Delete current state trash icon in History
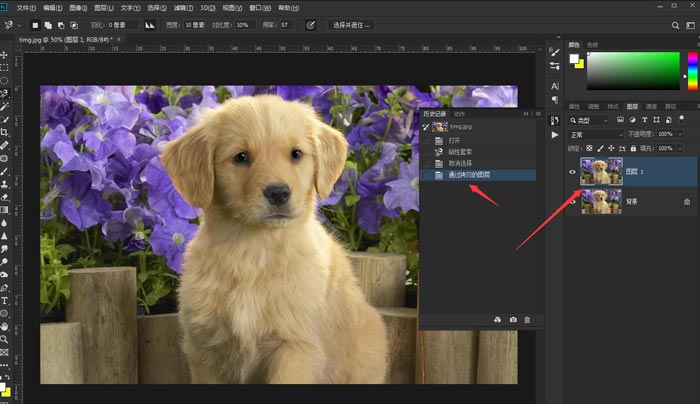The width and height of the screenshot is (700, 404). click(x=527, y=320)
